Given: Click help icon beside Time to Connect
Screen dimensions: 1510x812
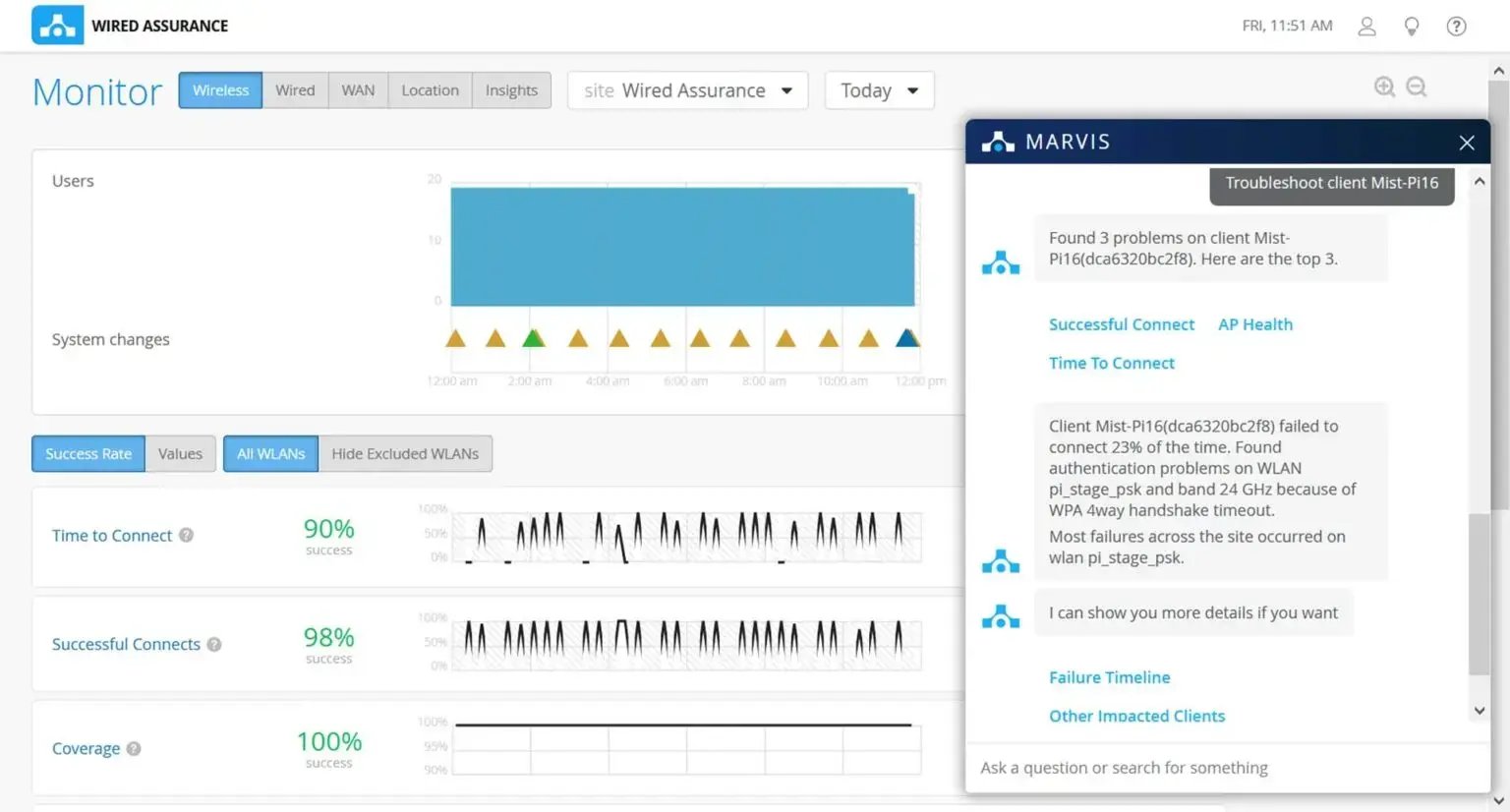Looking at the screenshot, I should tap(186, 535).
